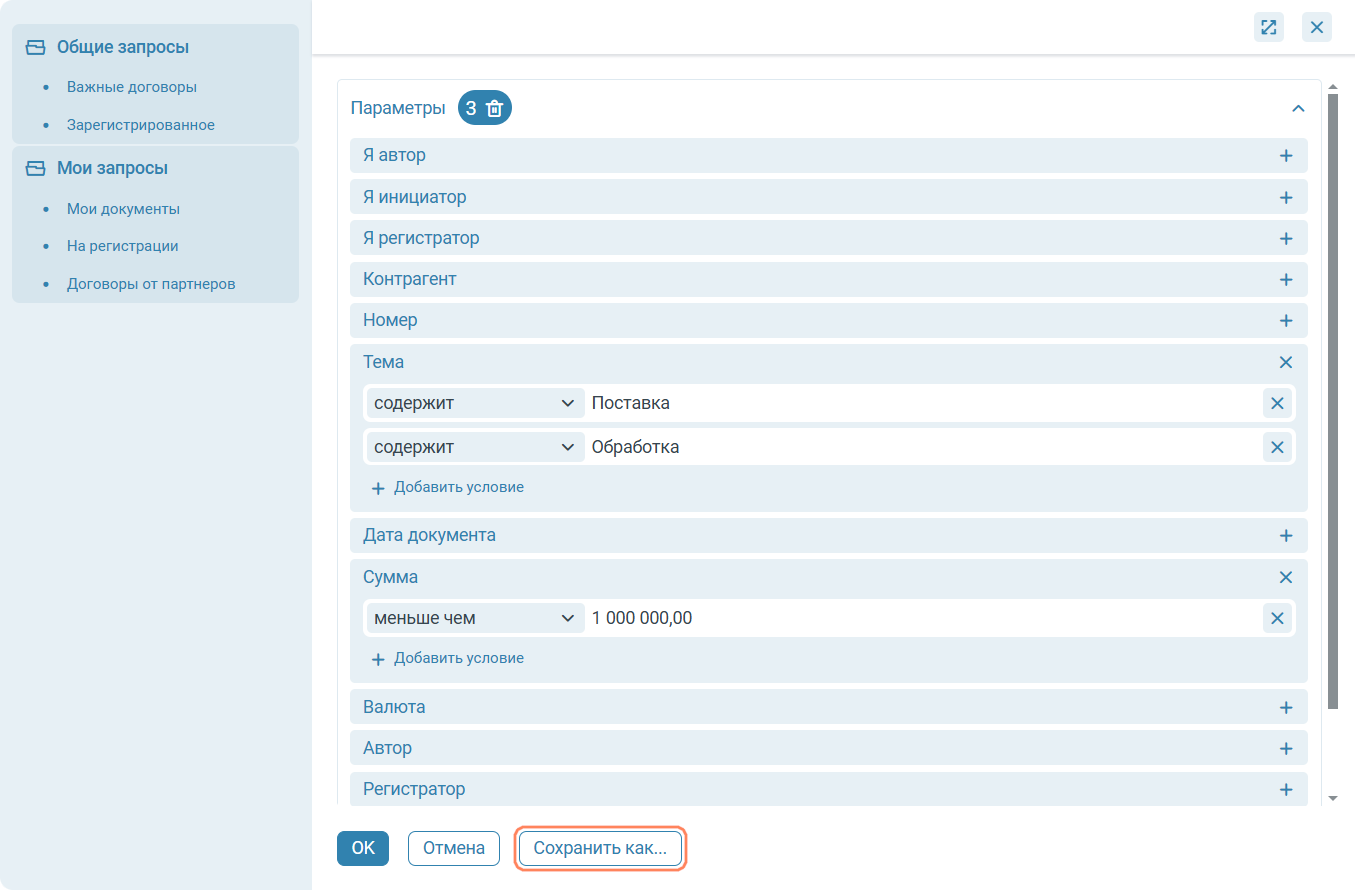Remove the 'Обработка' condition row
The width and height of the screenshot is (1355, 890).
click(1276, 447)
